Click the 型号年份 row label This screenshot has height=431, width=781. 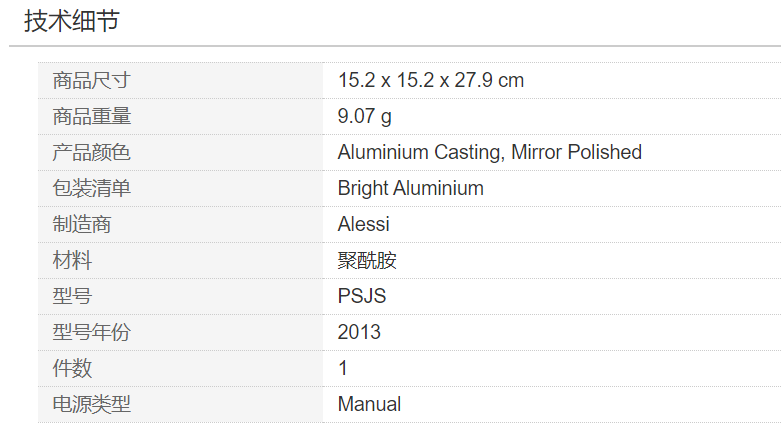click(92, 333)
